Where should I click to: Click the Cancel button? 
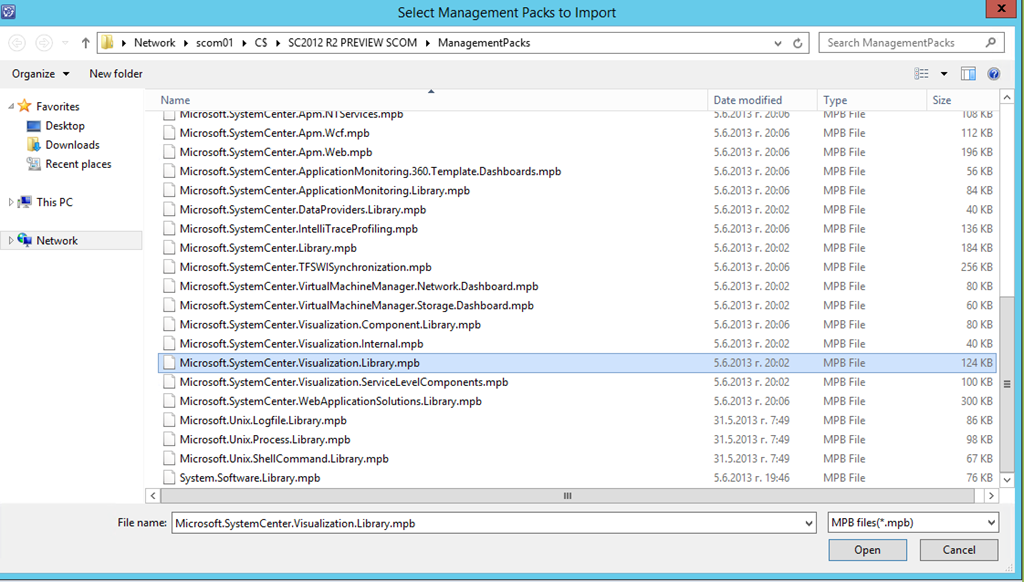pos(959,550)
